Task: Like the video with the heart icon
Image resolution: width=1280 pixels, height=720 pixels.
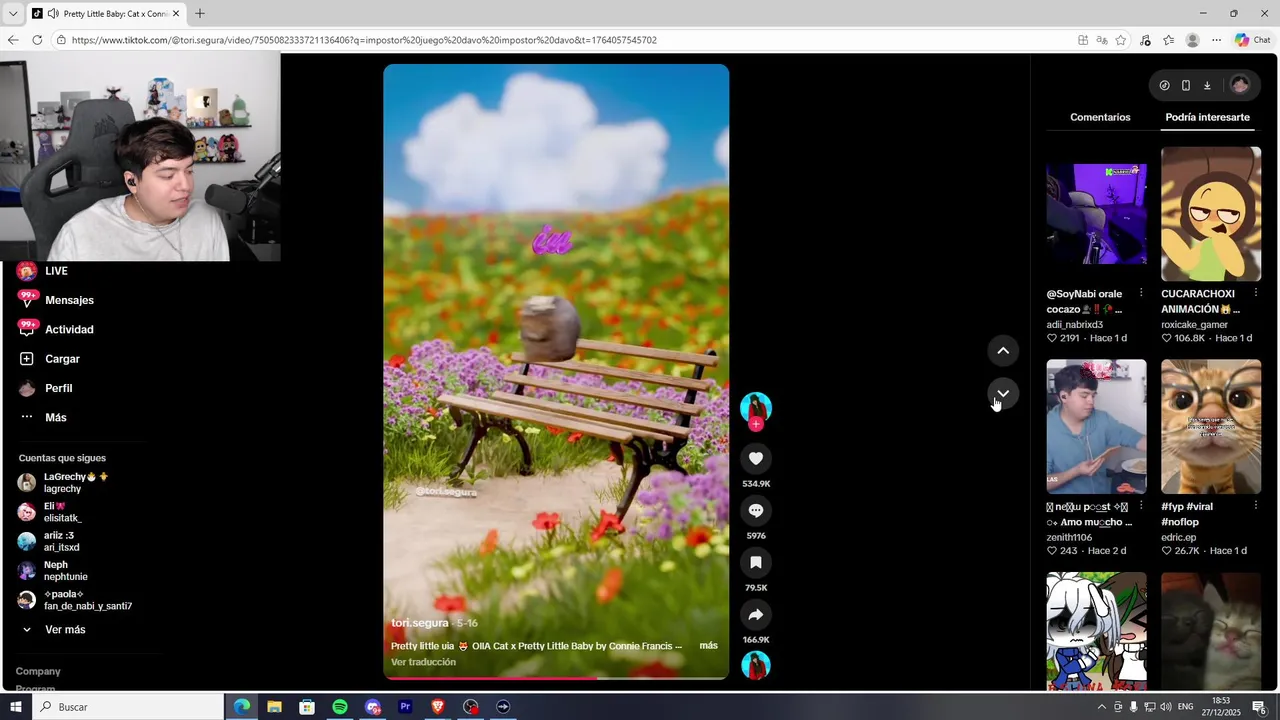Action: [x=756, y=458]
